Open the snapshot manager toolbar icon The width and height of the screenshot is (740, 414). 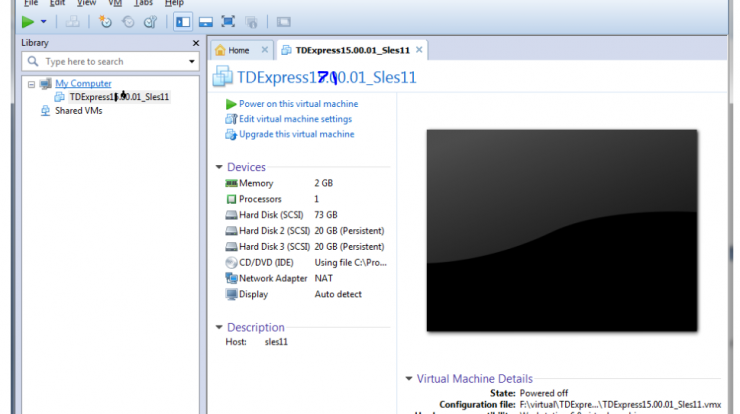click(151, 22)
